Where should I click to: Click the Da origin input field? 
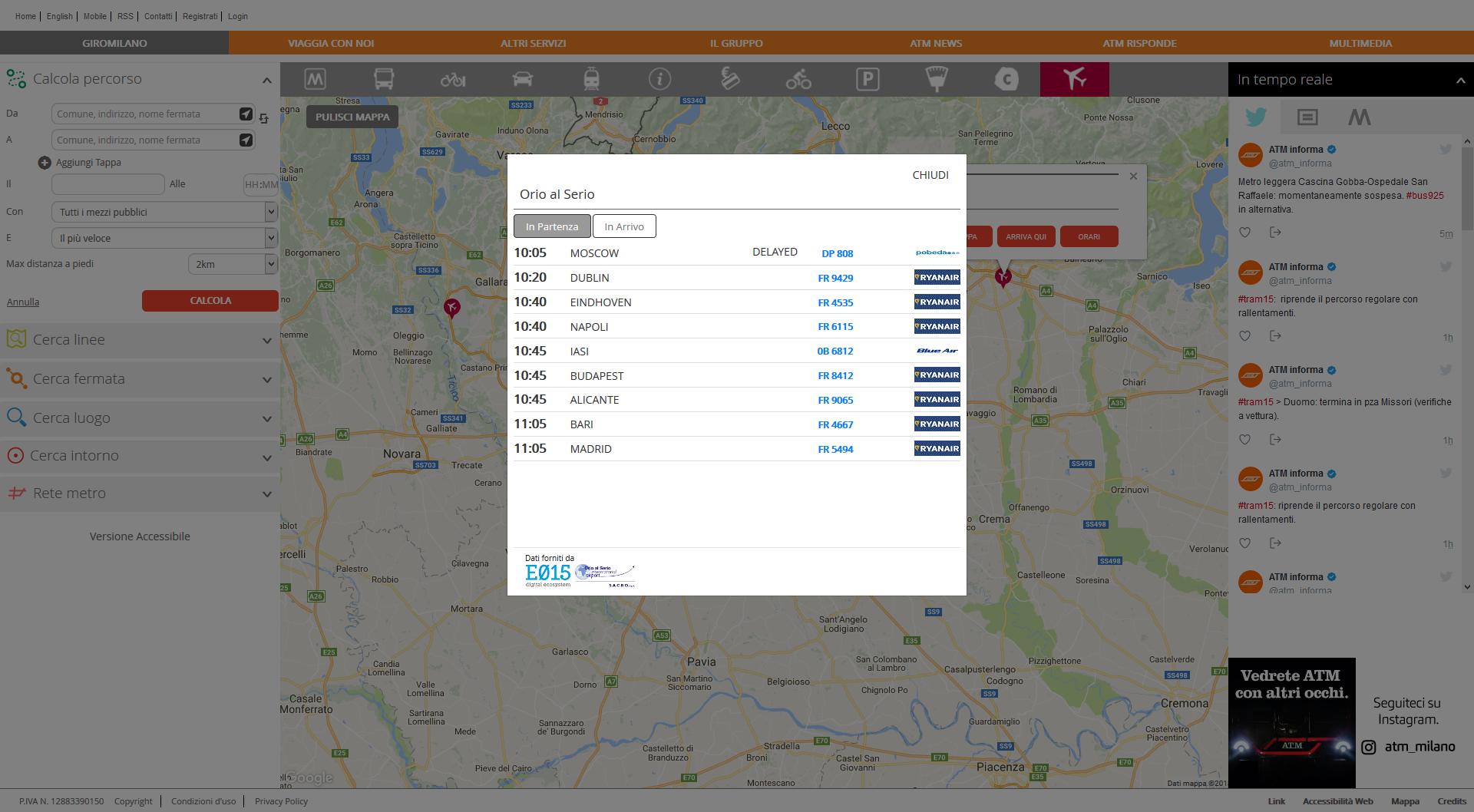click(144, 114)
